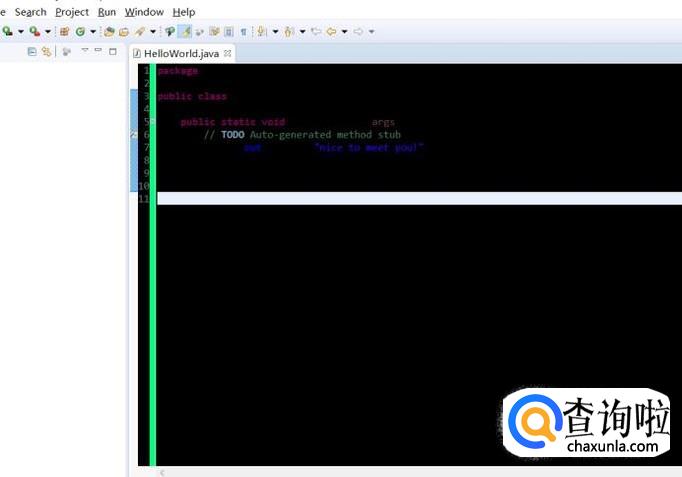Click the TODO comment on line 6
The height and width of the screenshot is (477, 682).
coord(302,135)
